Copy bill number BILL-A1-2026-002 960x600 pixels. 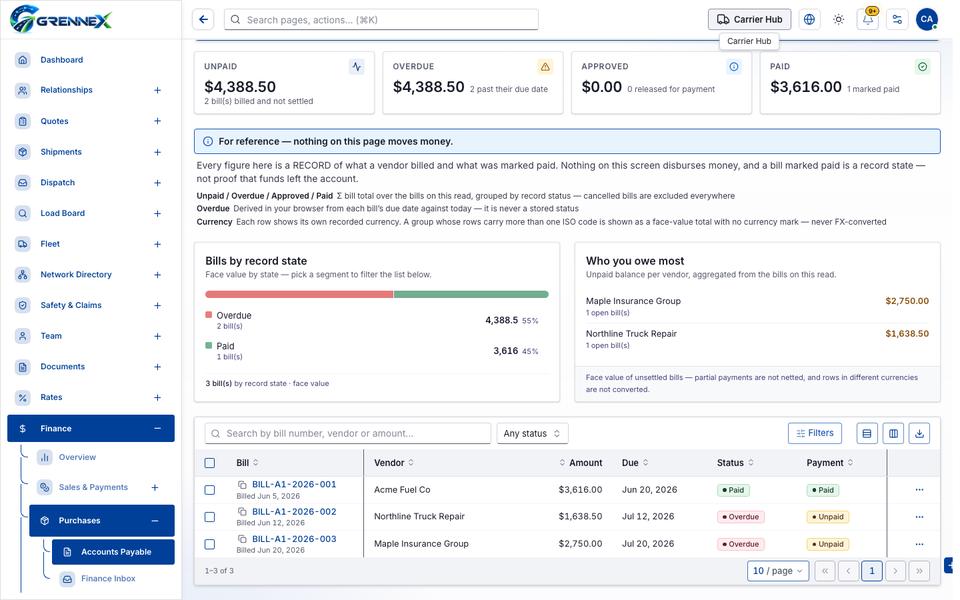242,512
